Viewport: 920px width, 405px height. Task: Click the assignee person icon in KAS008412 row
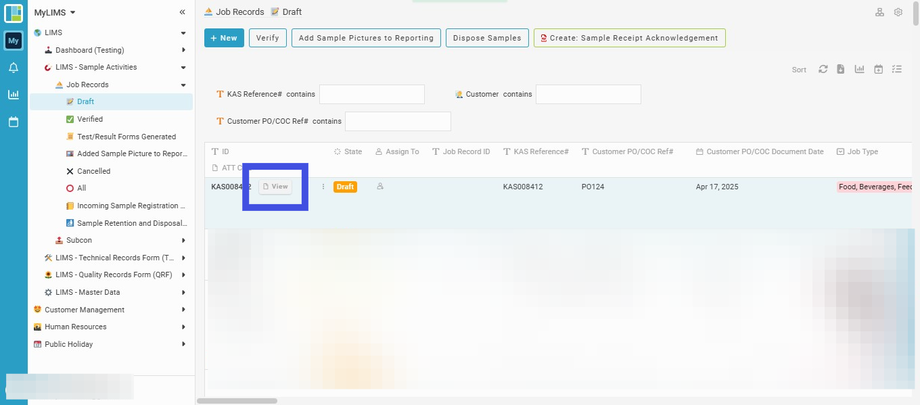(380, 186)
